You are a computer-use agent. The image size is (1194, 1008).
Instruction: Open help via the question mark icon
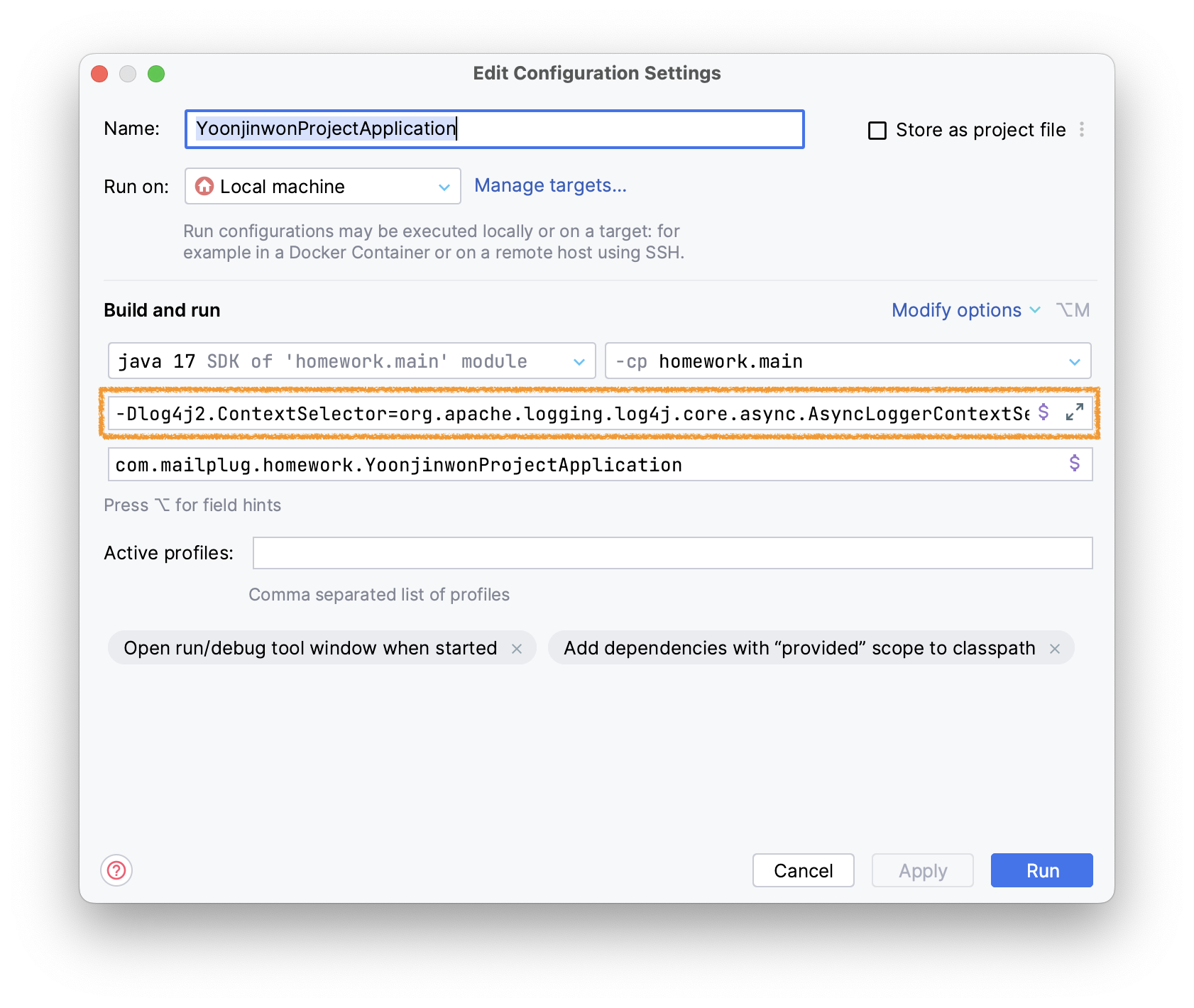(115, 870)
